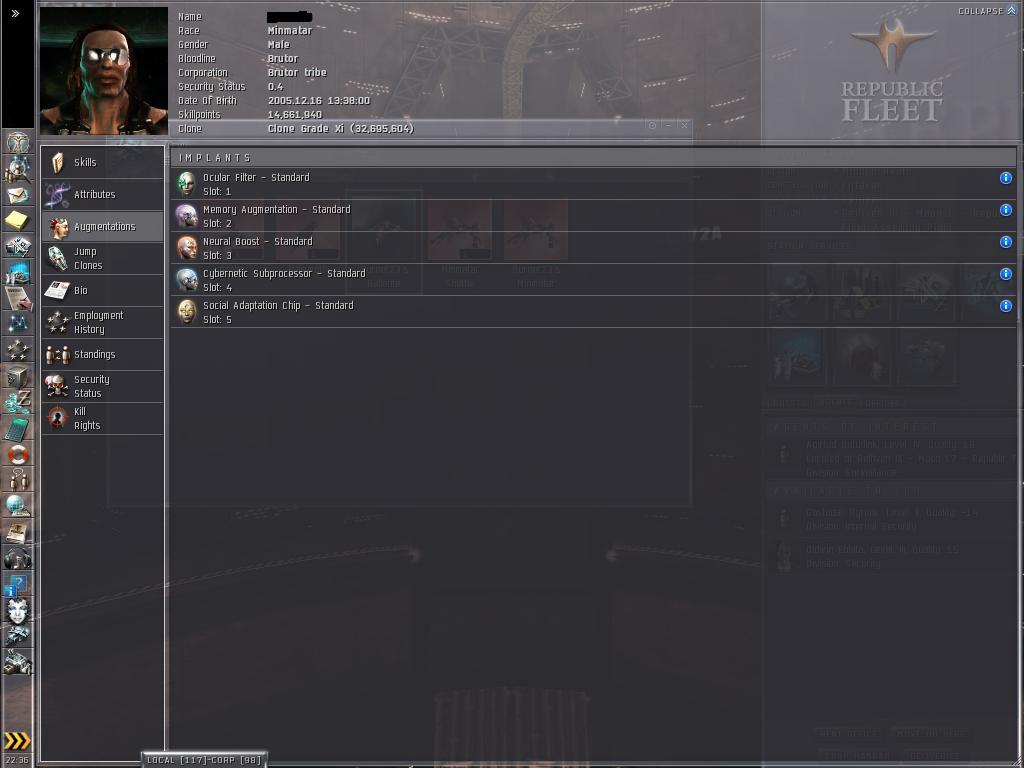Collapse the character sheet header

[986, 11]
